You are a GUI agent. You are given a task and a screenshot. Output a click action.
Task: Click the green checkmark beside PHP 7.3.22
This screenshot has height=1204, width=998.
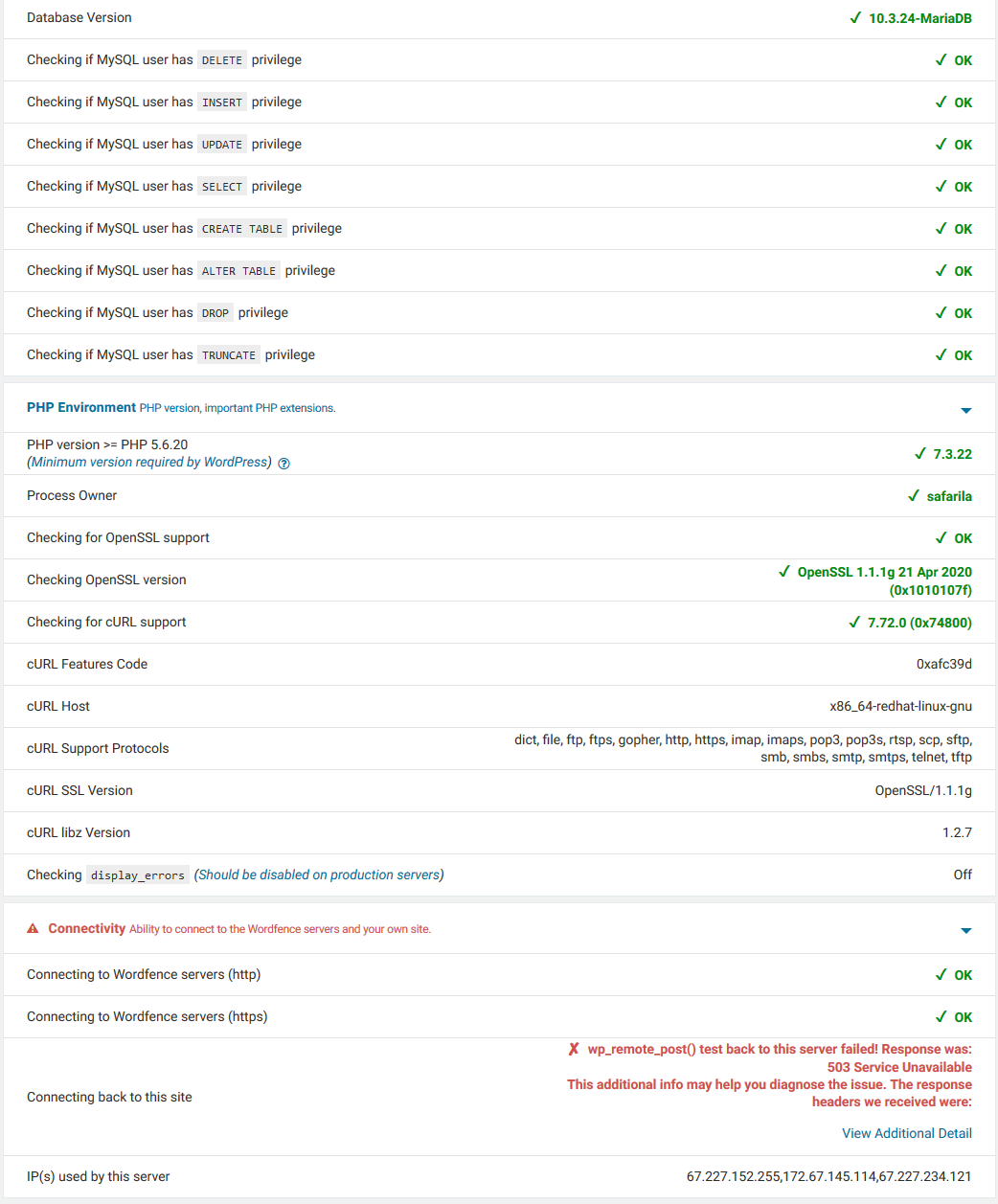point(920,454)
